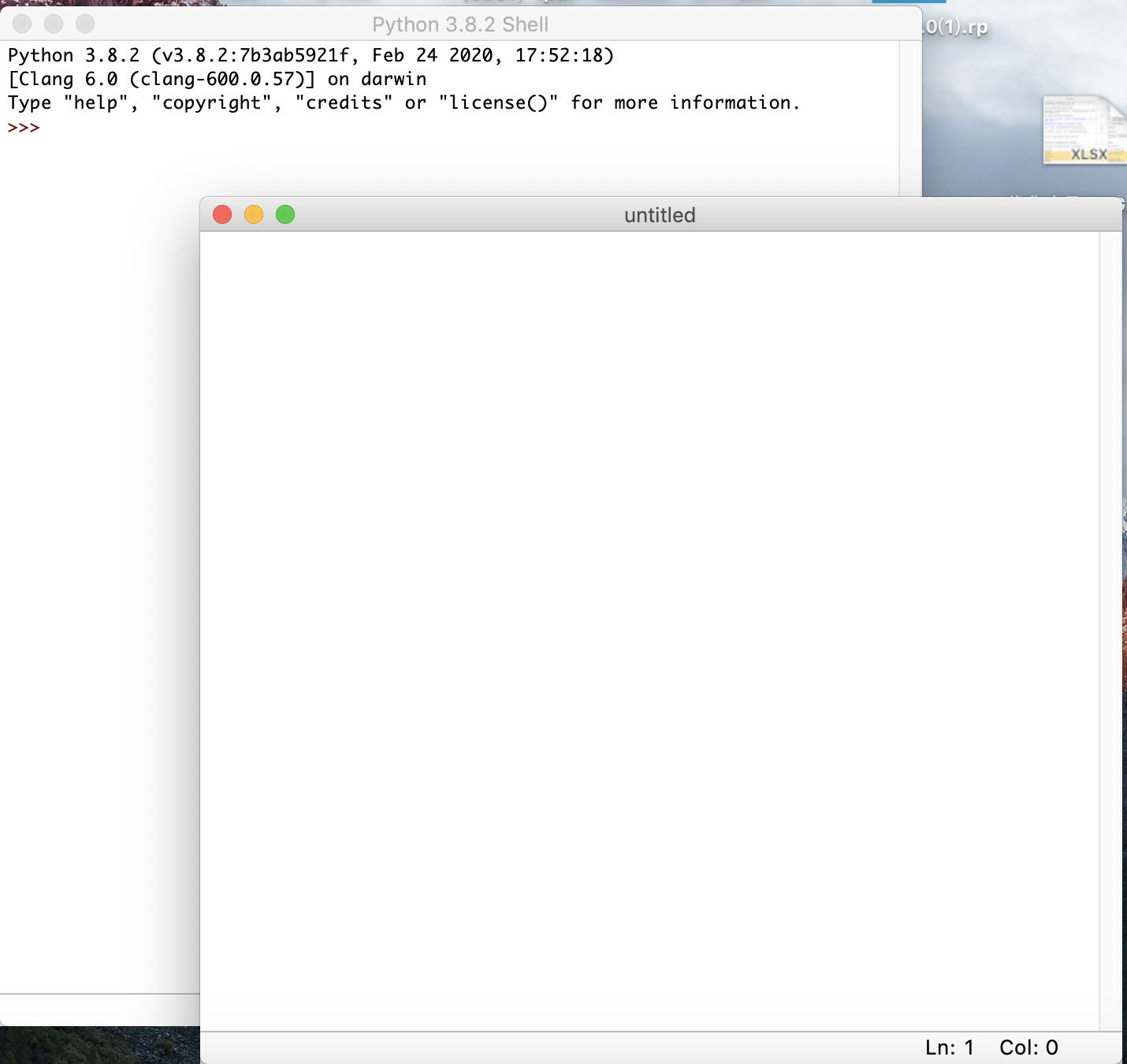Minimize the untitled editor window
The width and height of the screenshot is (1127, 1064).
click(254, 214)
